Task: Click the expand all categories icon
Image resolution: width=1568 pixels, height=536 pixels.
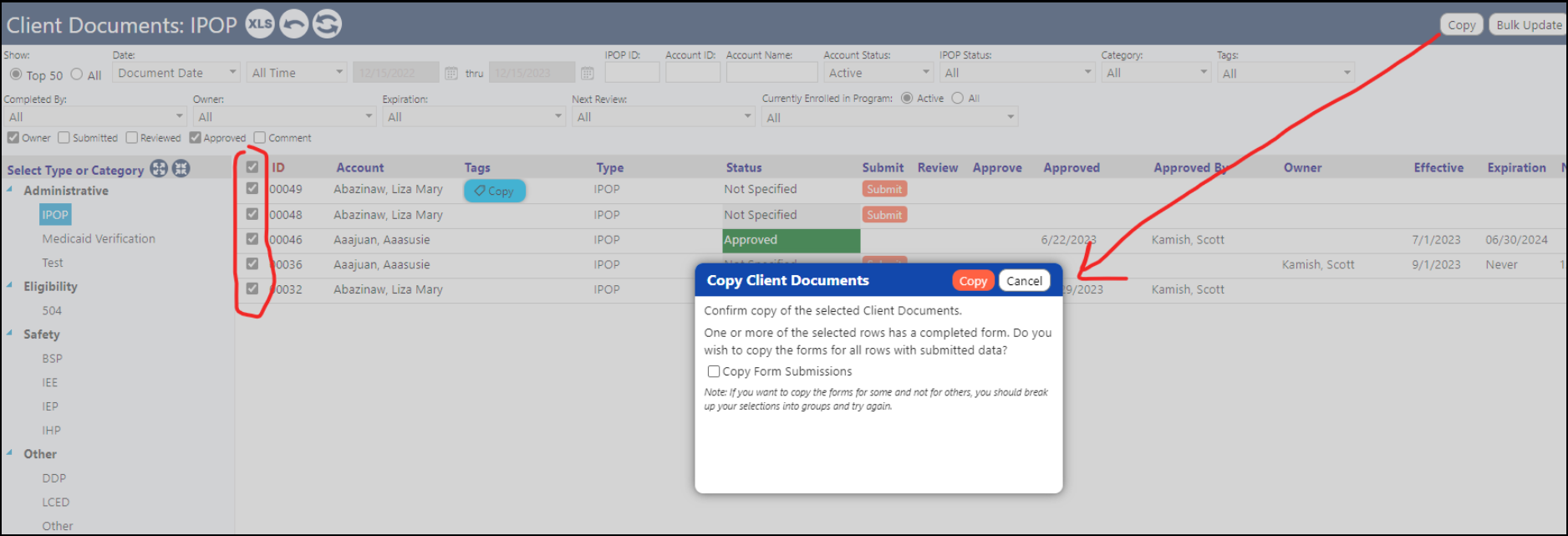Action: click(159, 169)
